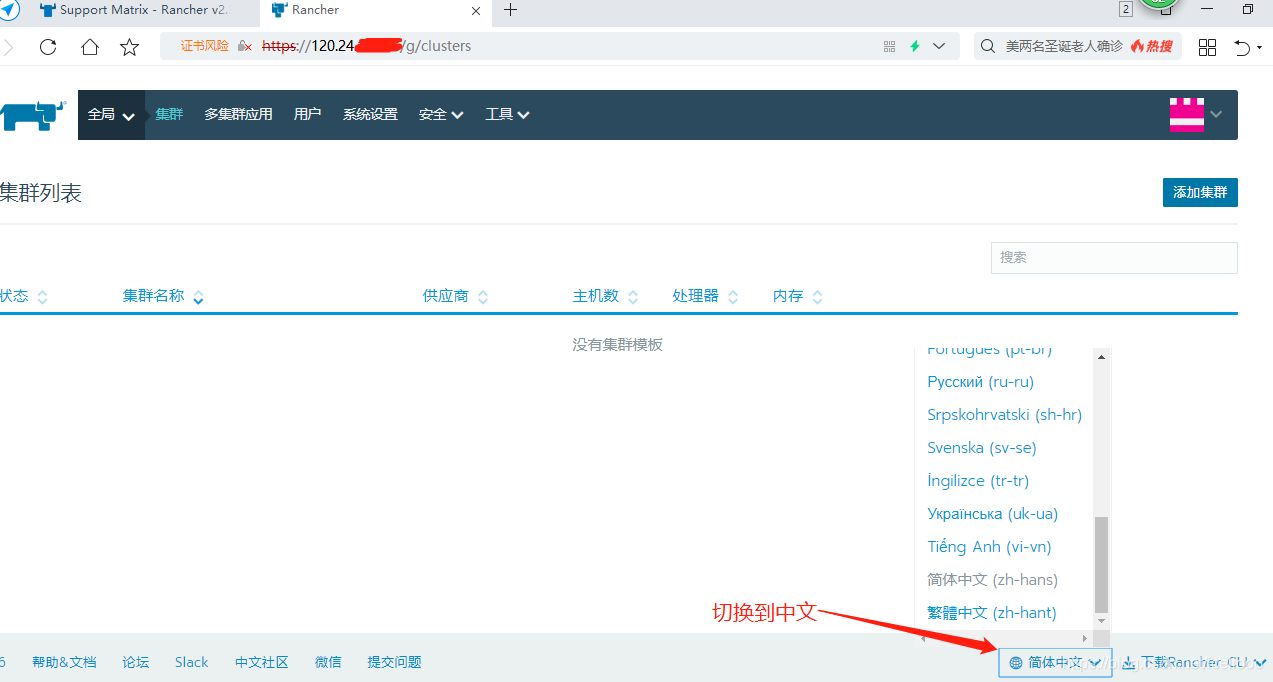
Task: Click the Rancher bull logo
Action: point(33,114)
